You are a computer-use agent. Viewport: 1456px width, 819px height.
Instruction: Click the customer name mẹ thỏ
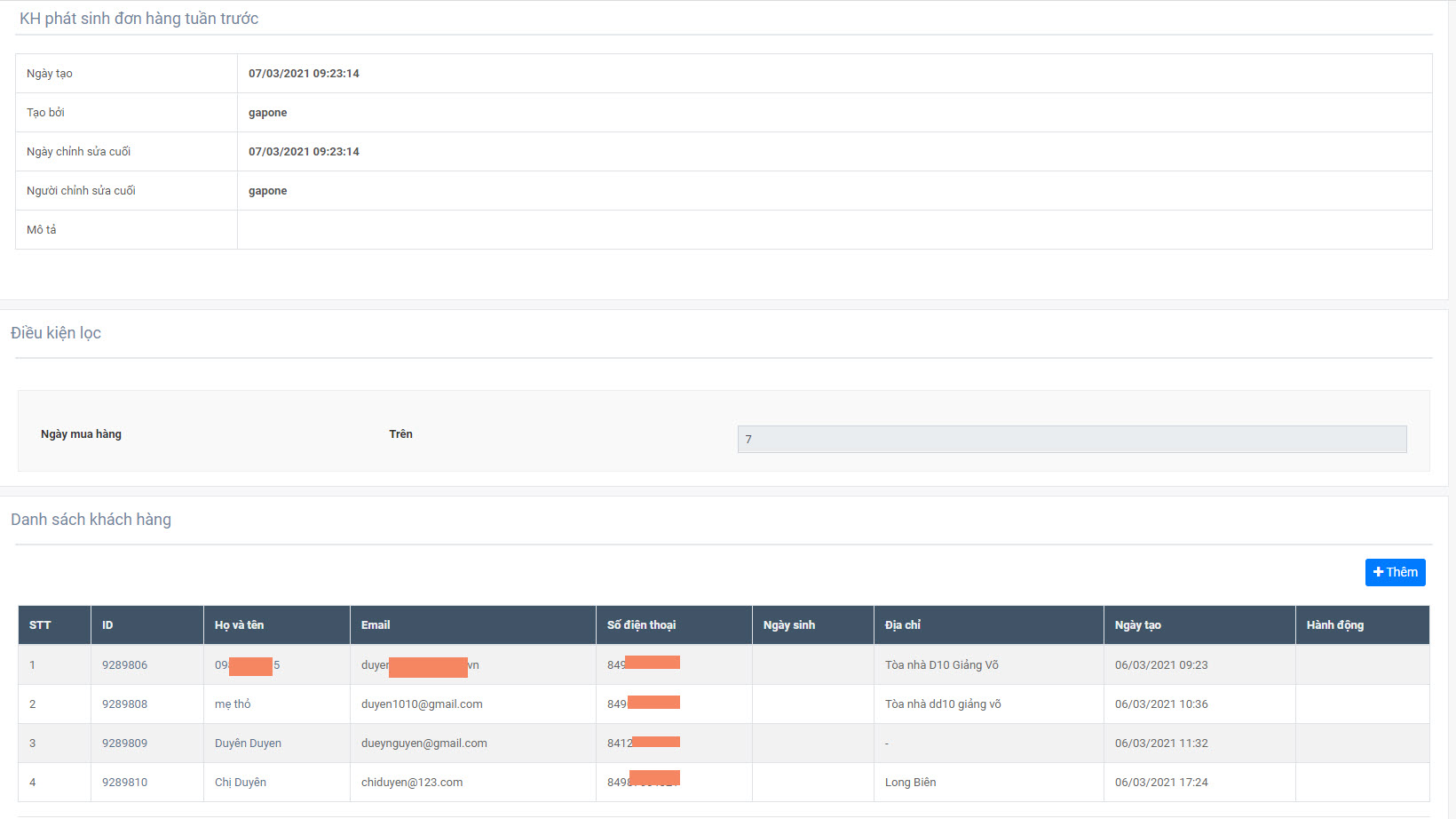[233, 704]
